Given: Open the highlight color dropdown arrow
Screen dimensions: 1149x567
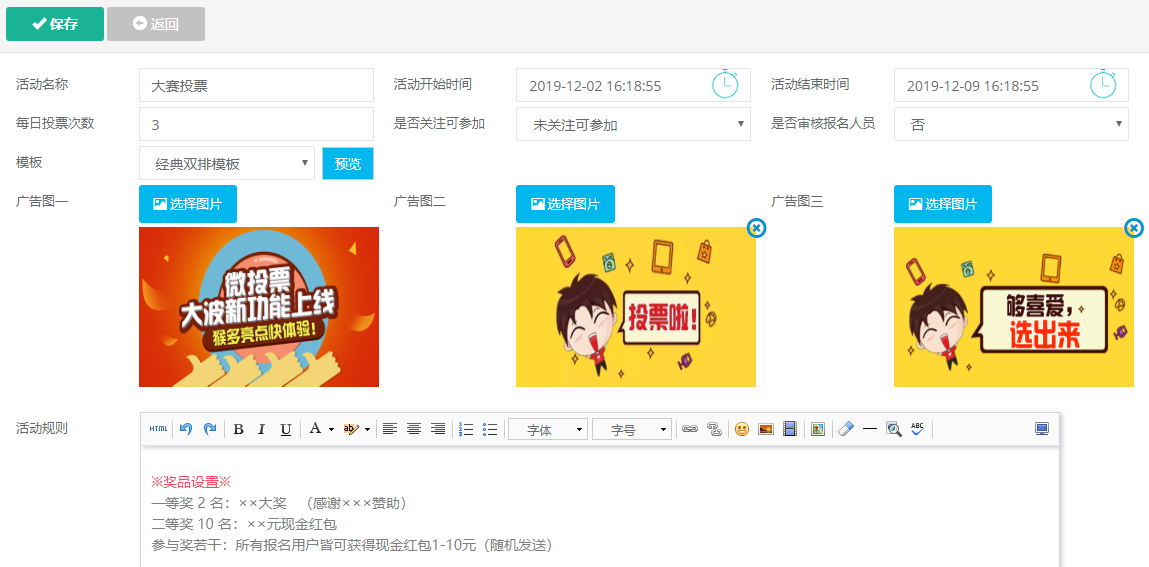Looking at the screenshot, I should click(x=367, y=429).
